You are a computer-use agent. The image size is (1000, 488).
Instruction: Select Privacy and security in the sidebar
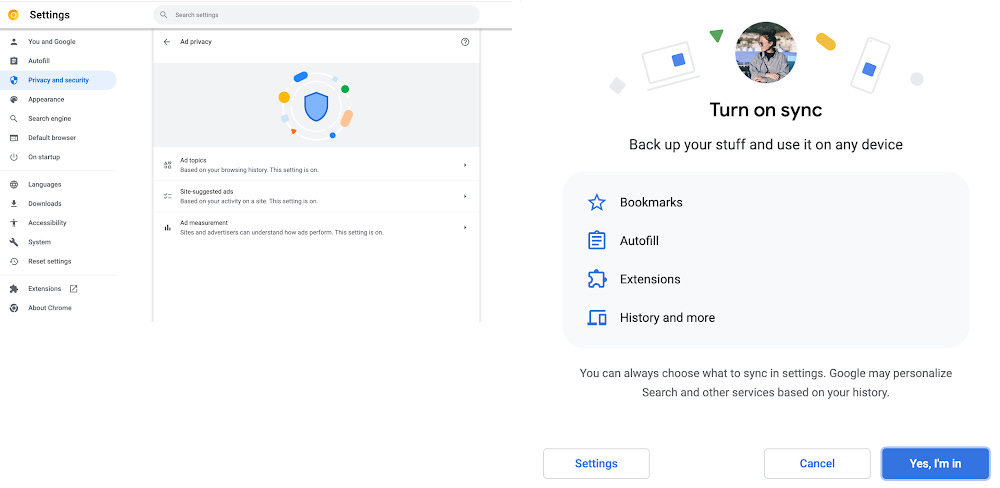[x=58, y=80]
